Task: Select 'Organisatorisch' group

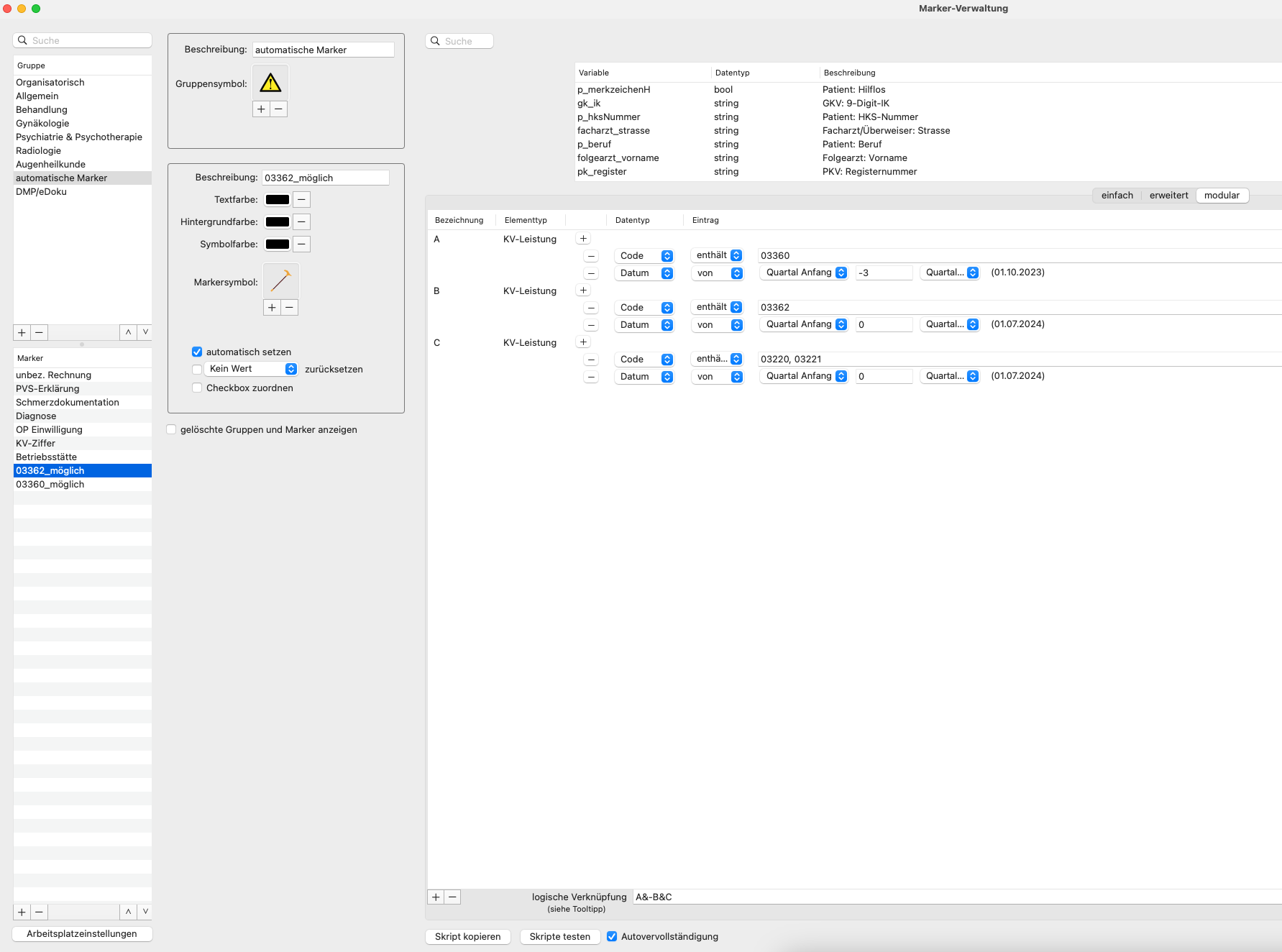Action: (83, 83)
